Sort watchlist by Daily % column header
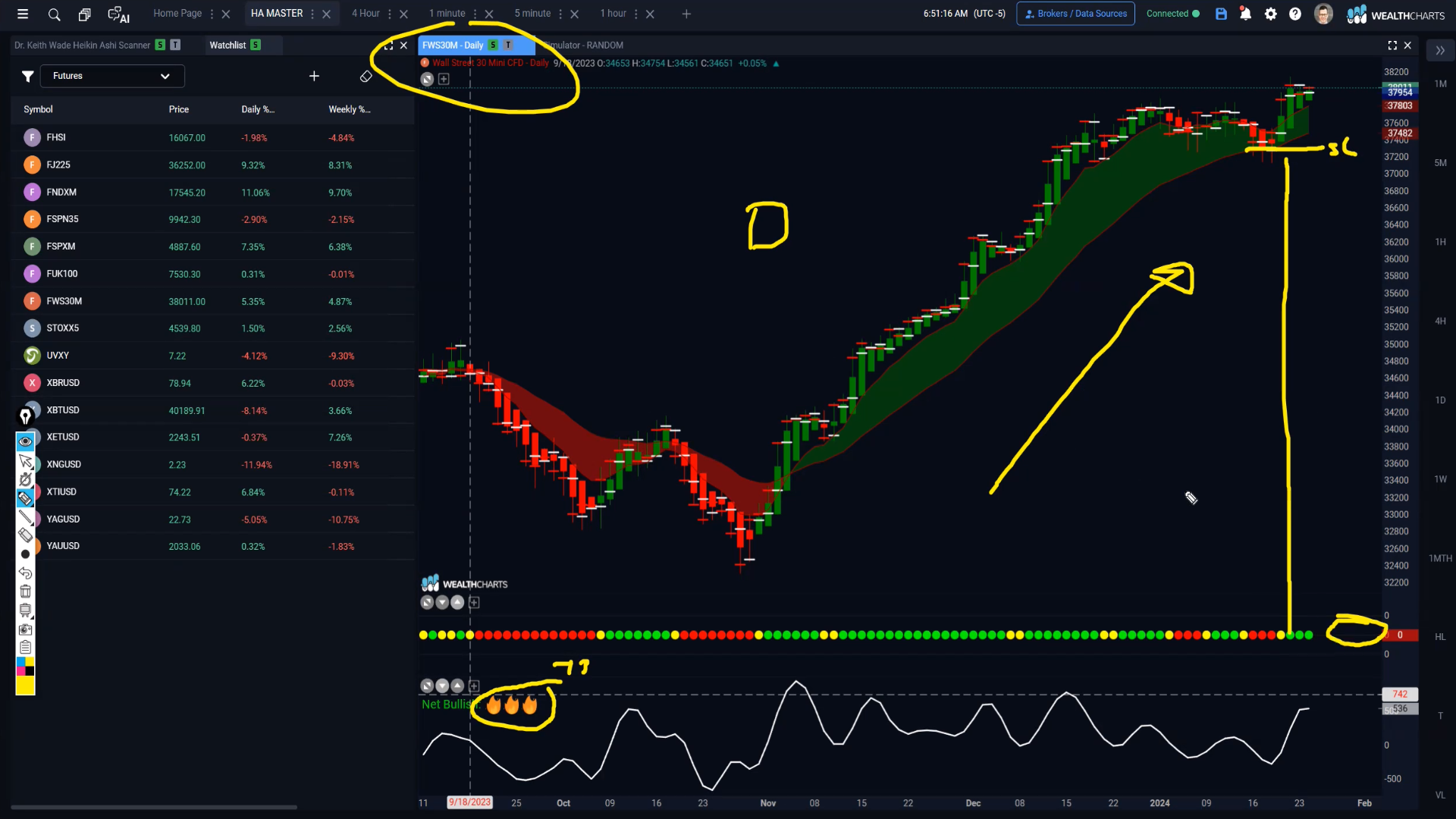This screenshot has width=1456, height=819. [258, 109]
